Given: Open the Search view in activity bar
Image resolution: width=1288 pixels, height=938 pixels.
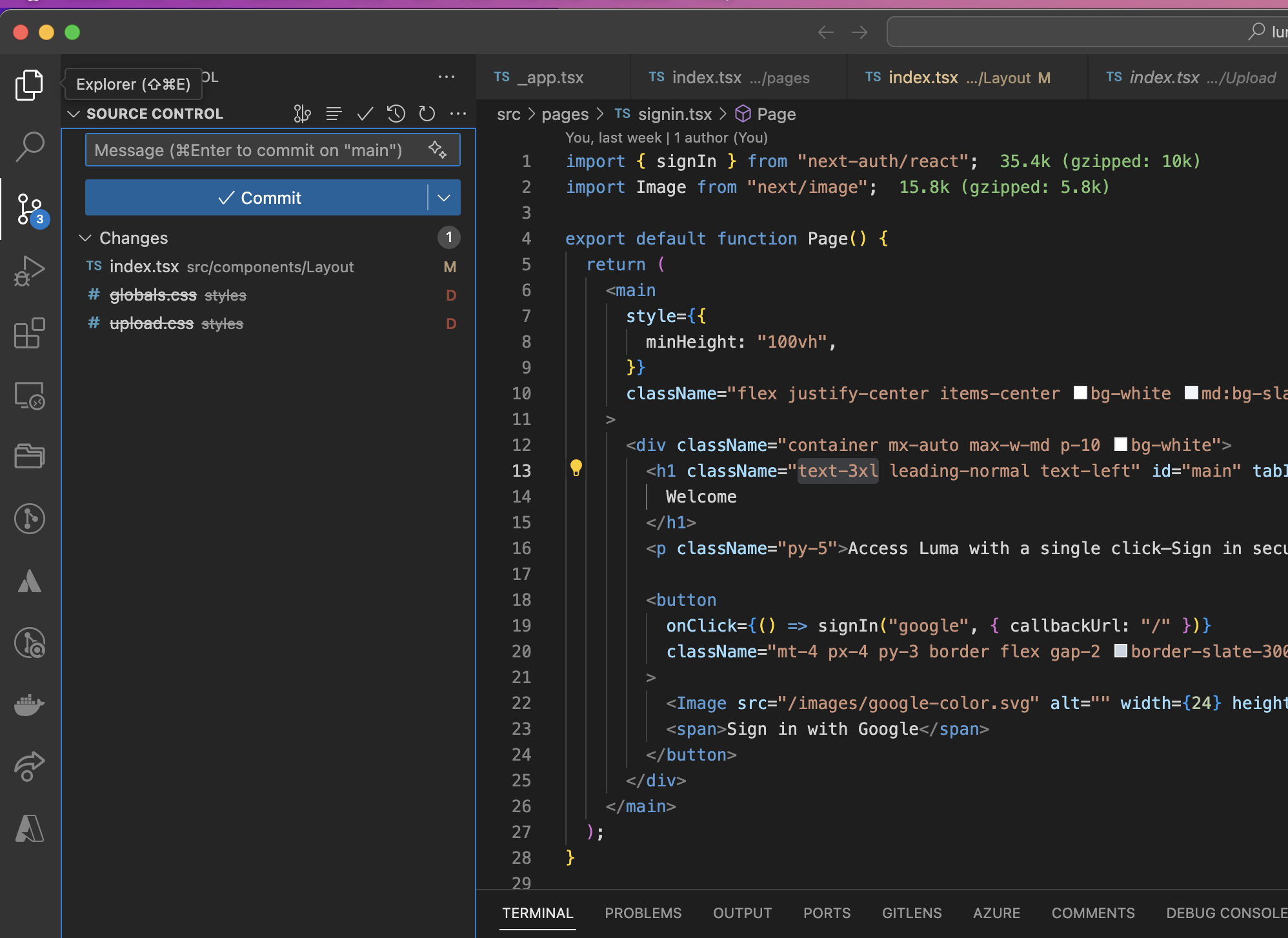Looking at the screenshot, I should (x=29, y=147).
